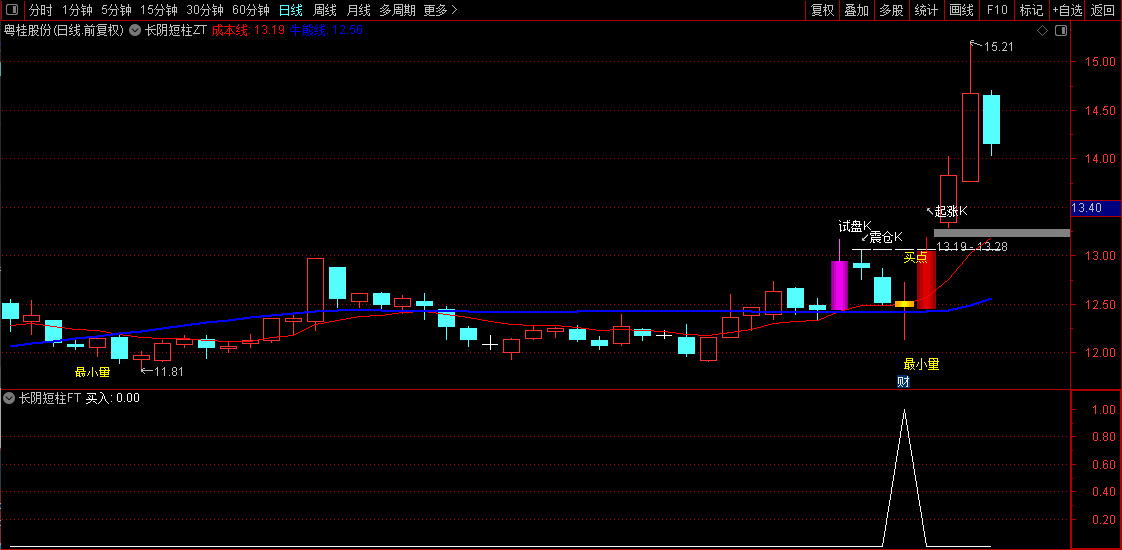Switch to 月线 monthly chart
Image resolution: width=1122 pixels, height=550 pixels.
pos(358,10)
